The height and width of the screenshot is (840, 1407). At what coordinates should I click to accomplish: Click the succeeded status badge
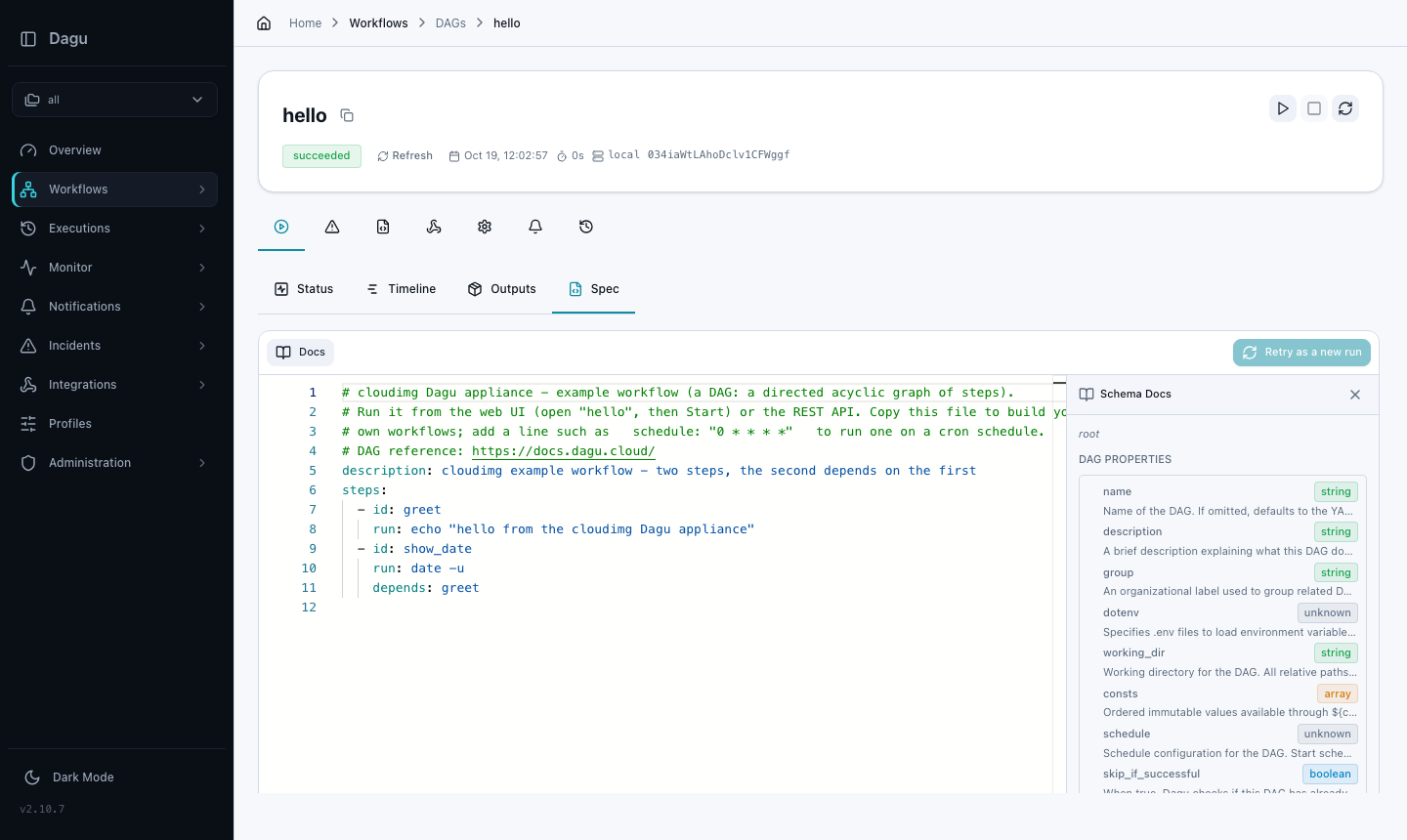[x=321, y=155]
